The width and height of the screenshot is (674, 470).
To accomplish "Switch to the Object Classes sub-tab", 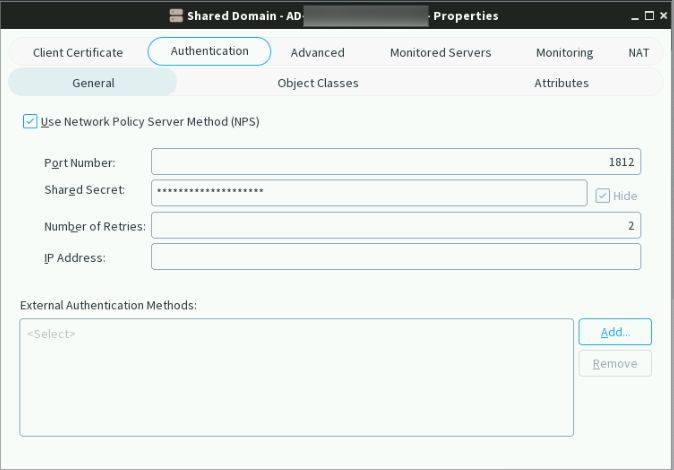I will tap(318, 83).
